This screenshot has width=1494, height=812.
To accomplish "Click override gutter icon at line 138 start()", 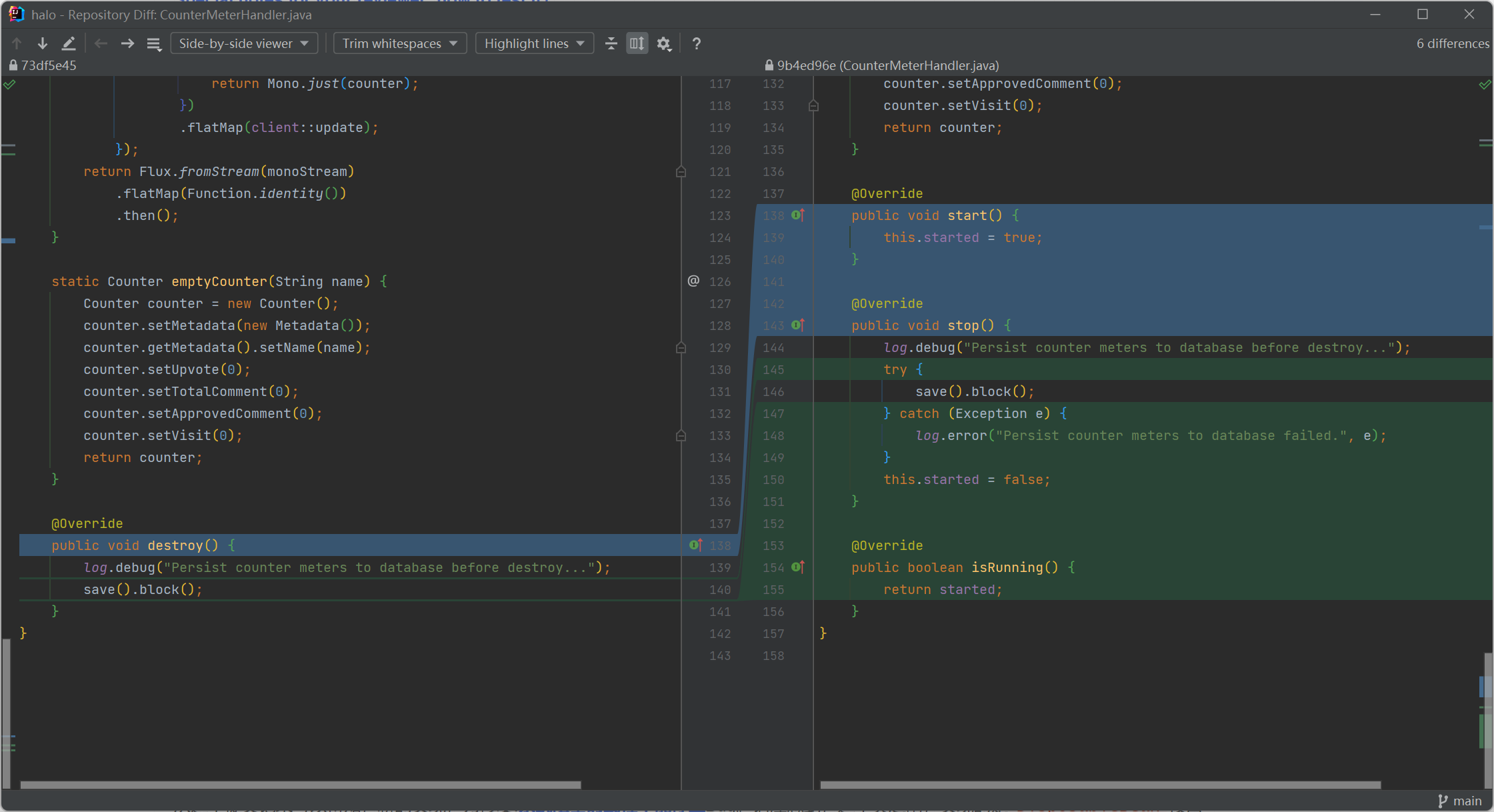I will click(x=798, y=215).
